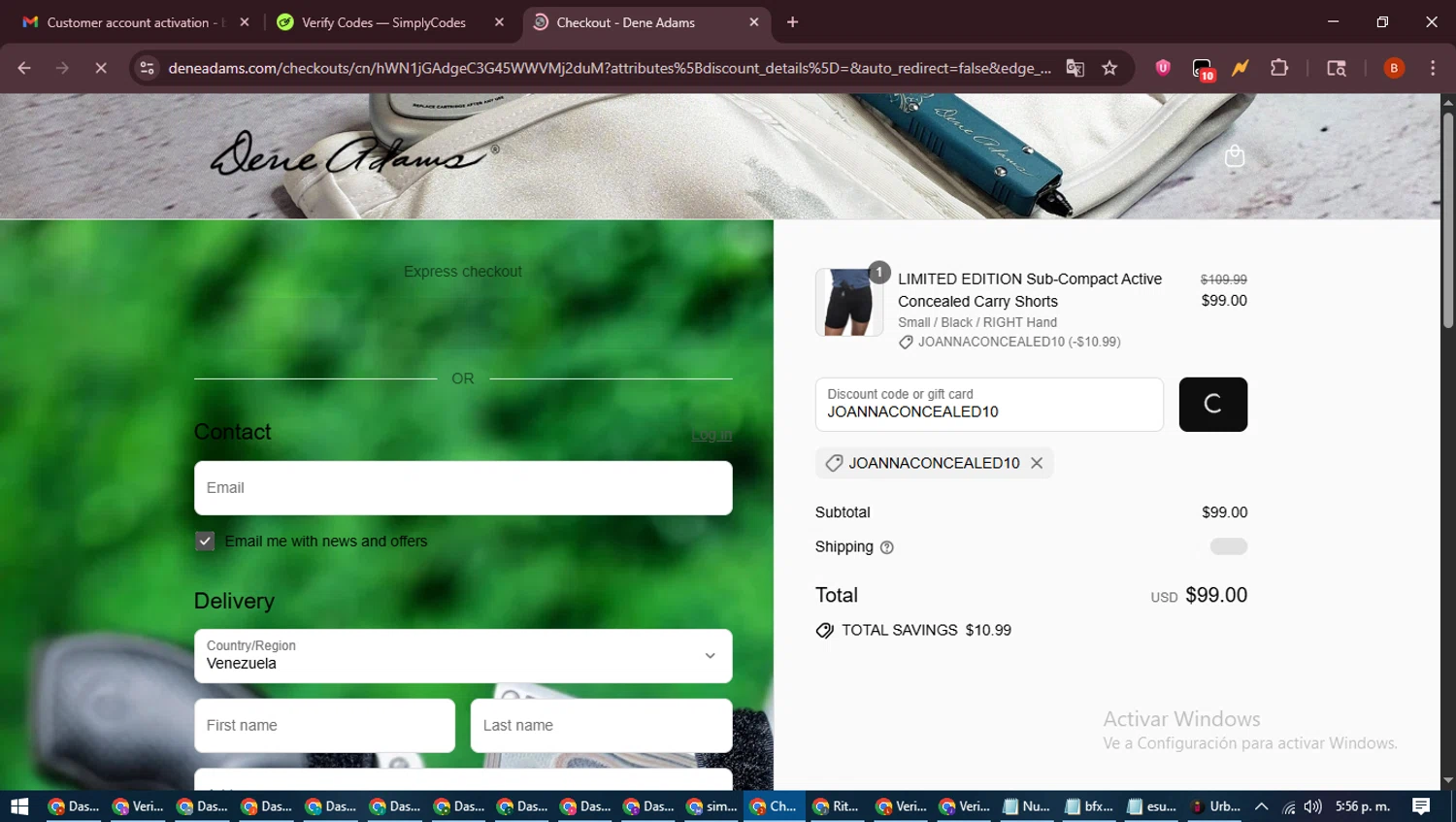This screenshot has width=1456, height=822.
Task: Open Chrome's three-dot menu
Action: pos(1433,68)
